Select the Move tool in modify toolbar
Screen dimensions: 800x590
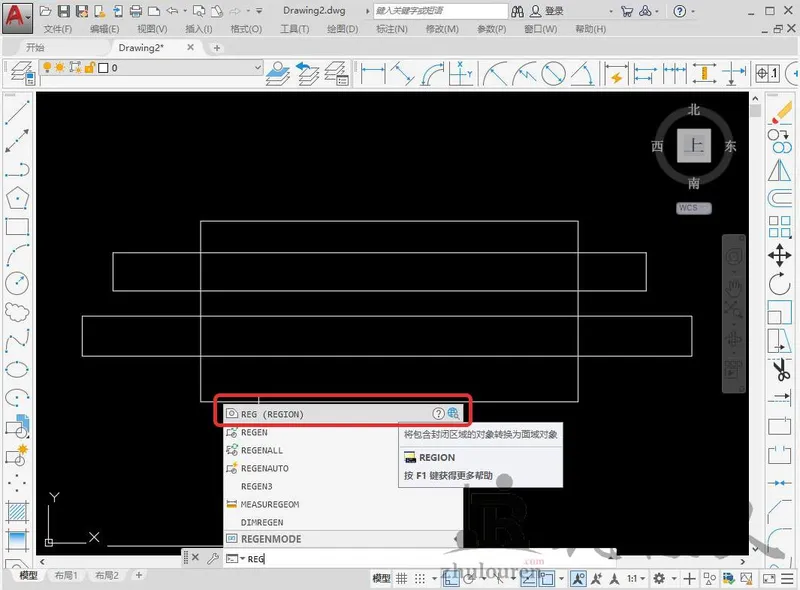click(x=780, y=255)
